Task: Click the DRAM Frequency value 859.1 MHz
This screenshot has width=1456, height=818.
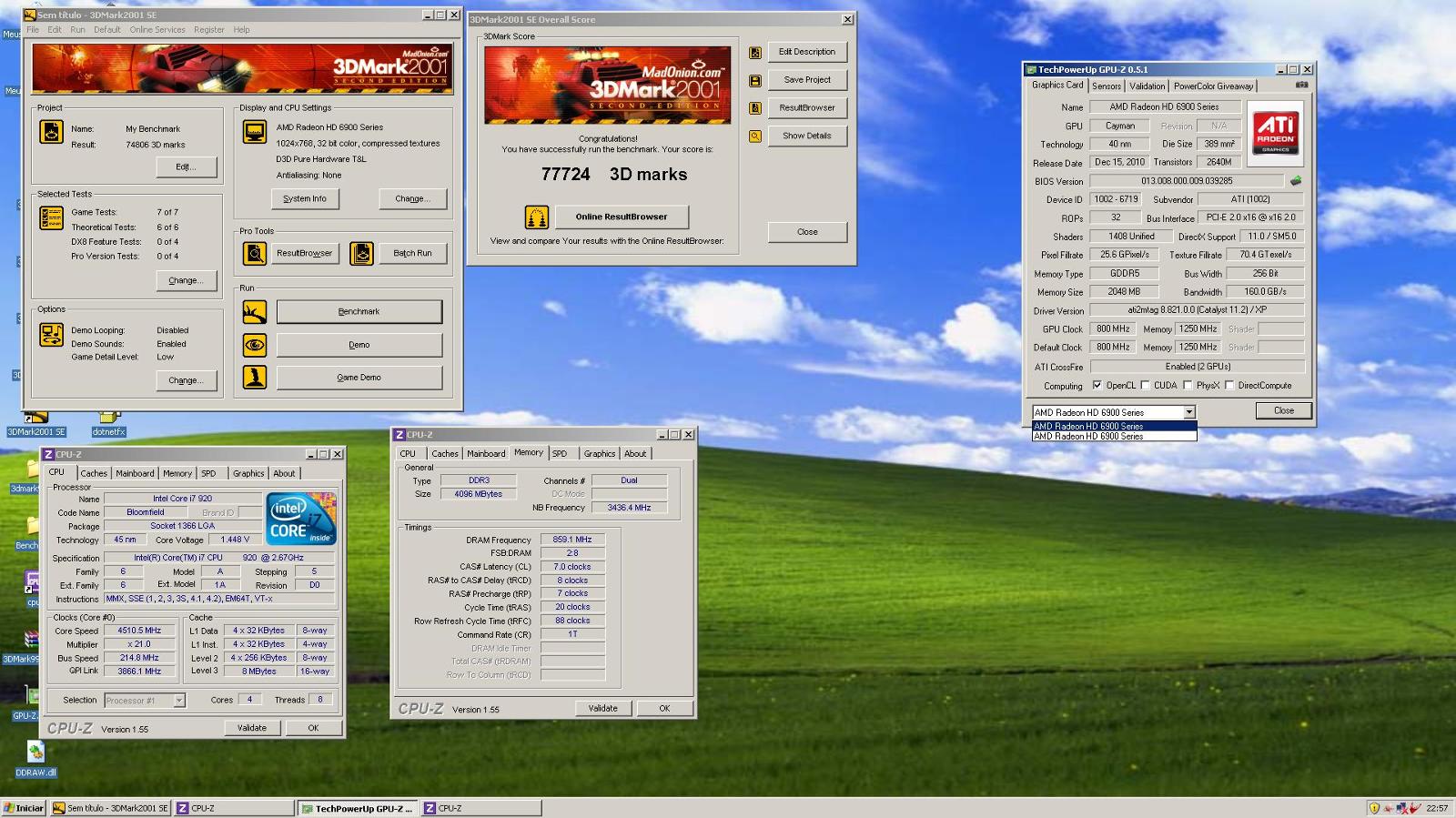Action: pyautogui.click(x=572, y=540)
